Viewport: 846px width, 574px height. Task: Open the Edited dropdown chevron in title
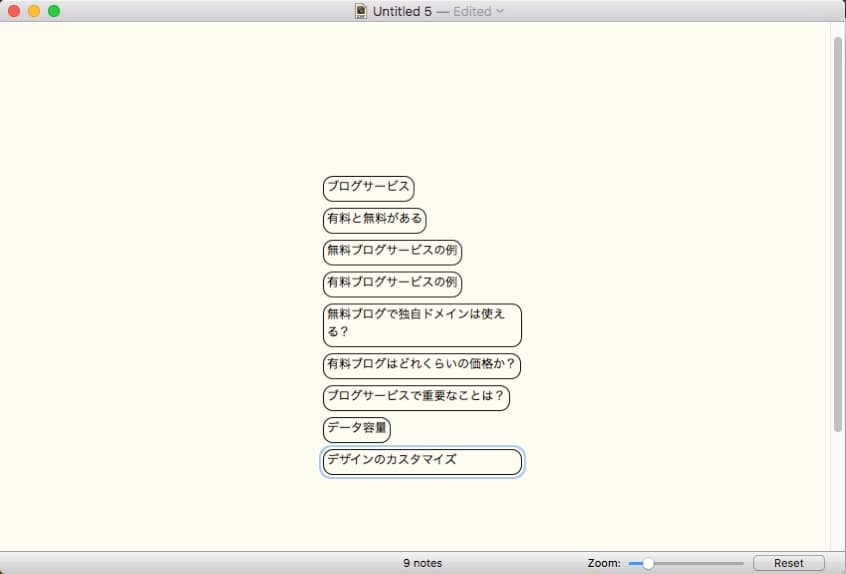500,11
